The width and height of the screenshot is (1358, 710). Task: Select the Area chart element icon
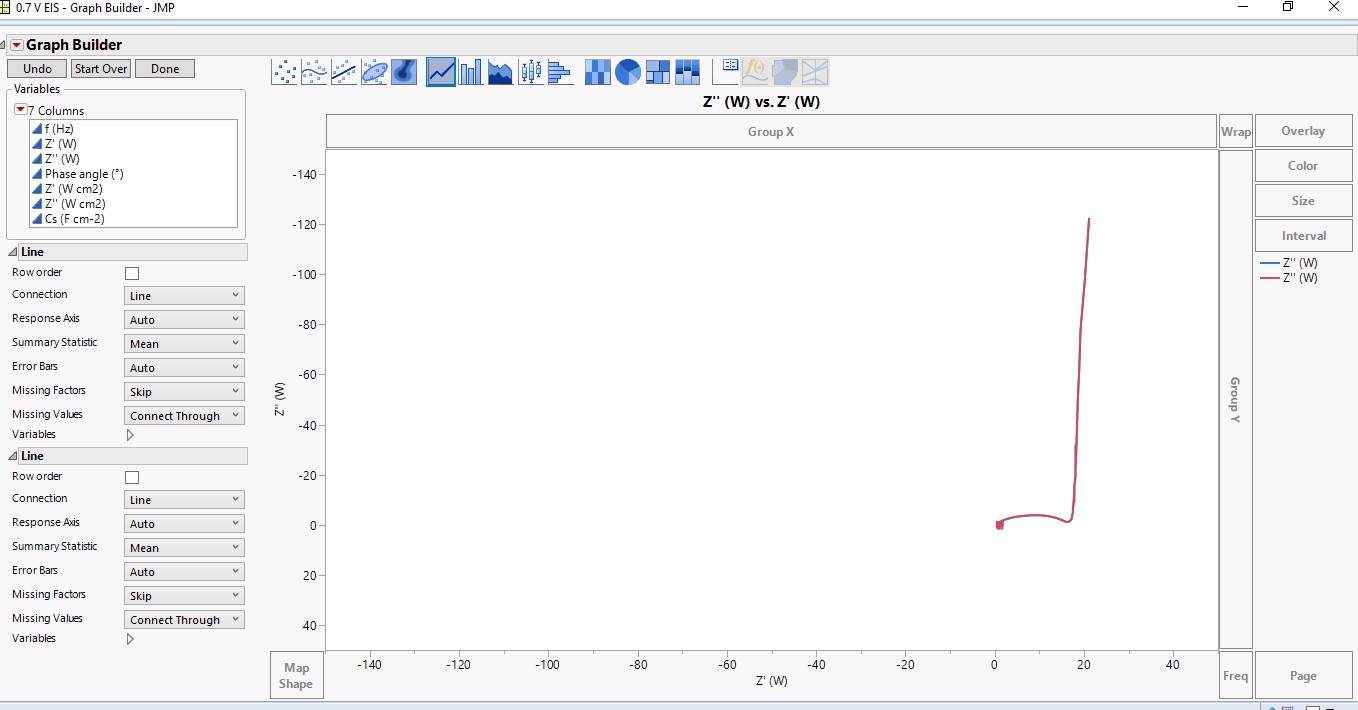pyautogui.click(x=500, y=71)
